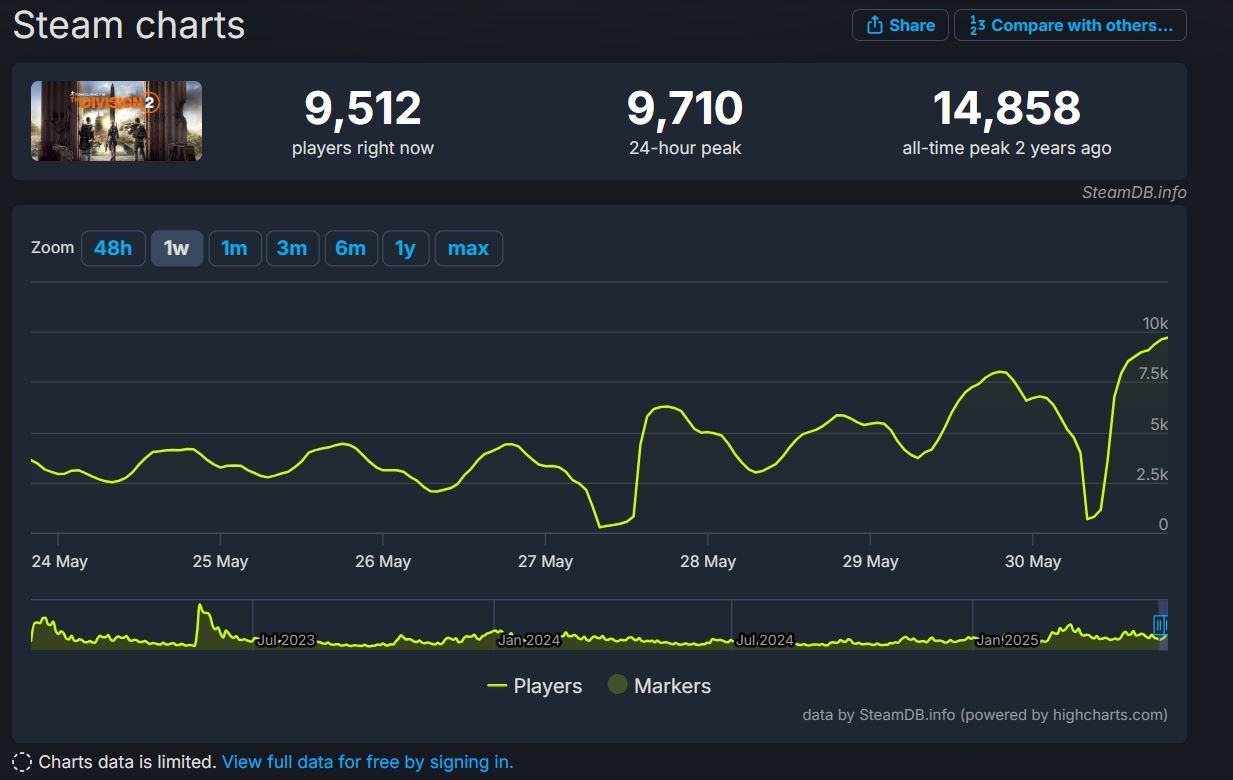This screenshot has height=780, width=1233.
Task: Select the 1w zoom range
Action: tap(177, 248)
